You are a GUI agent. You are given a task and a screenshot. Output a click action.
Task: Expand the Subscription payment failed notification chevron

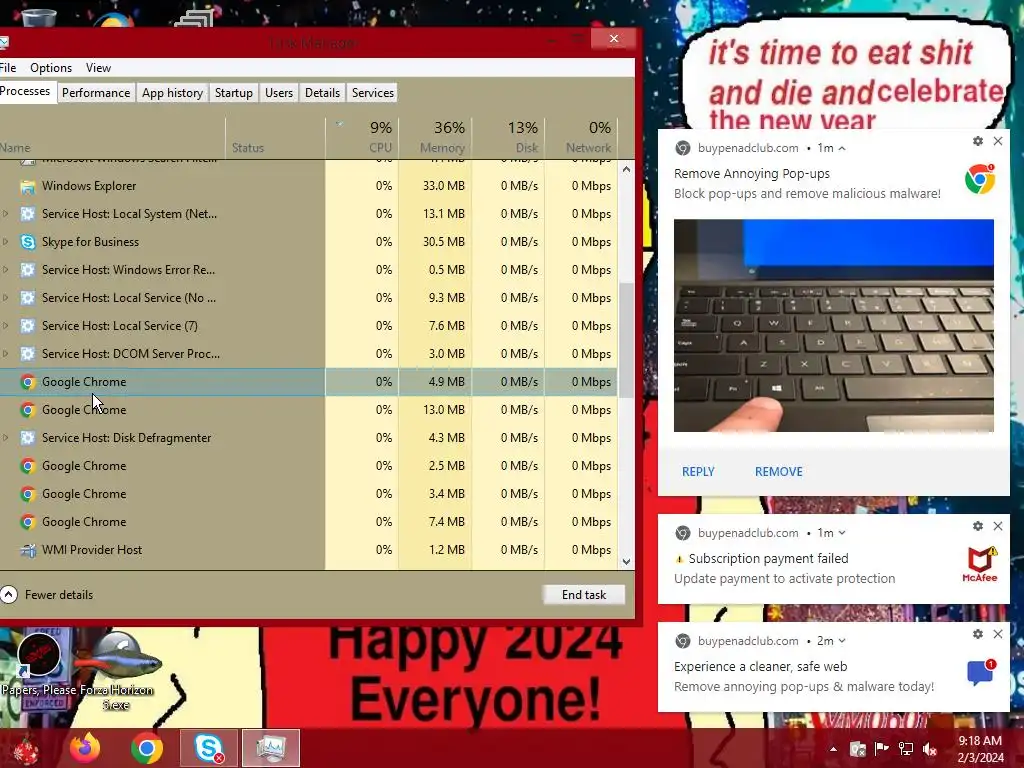pyautogui.click(x=842, y=533)
